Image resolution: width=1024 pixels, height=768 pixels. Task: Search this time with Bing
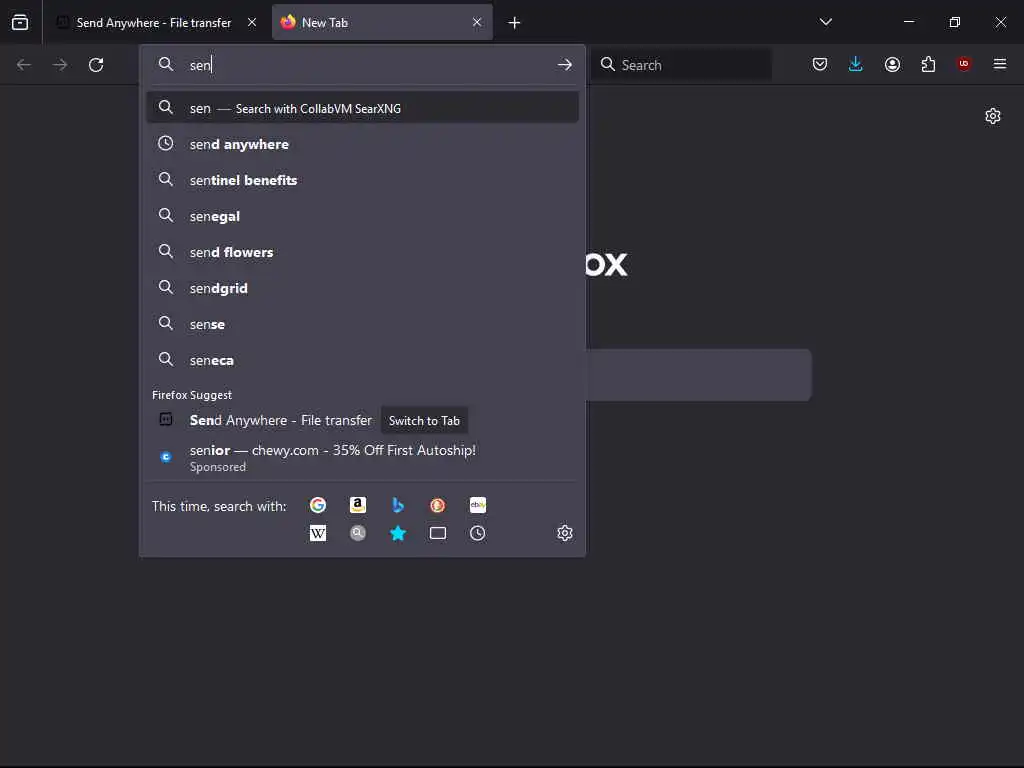tap(398, 505)
